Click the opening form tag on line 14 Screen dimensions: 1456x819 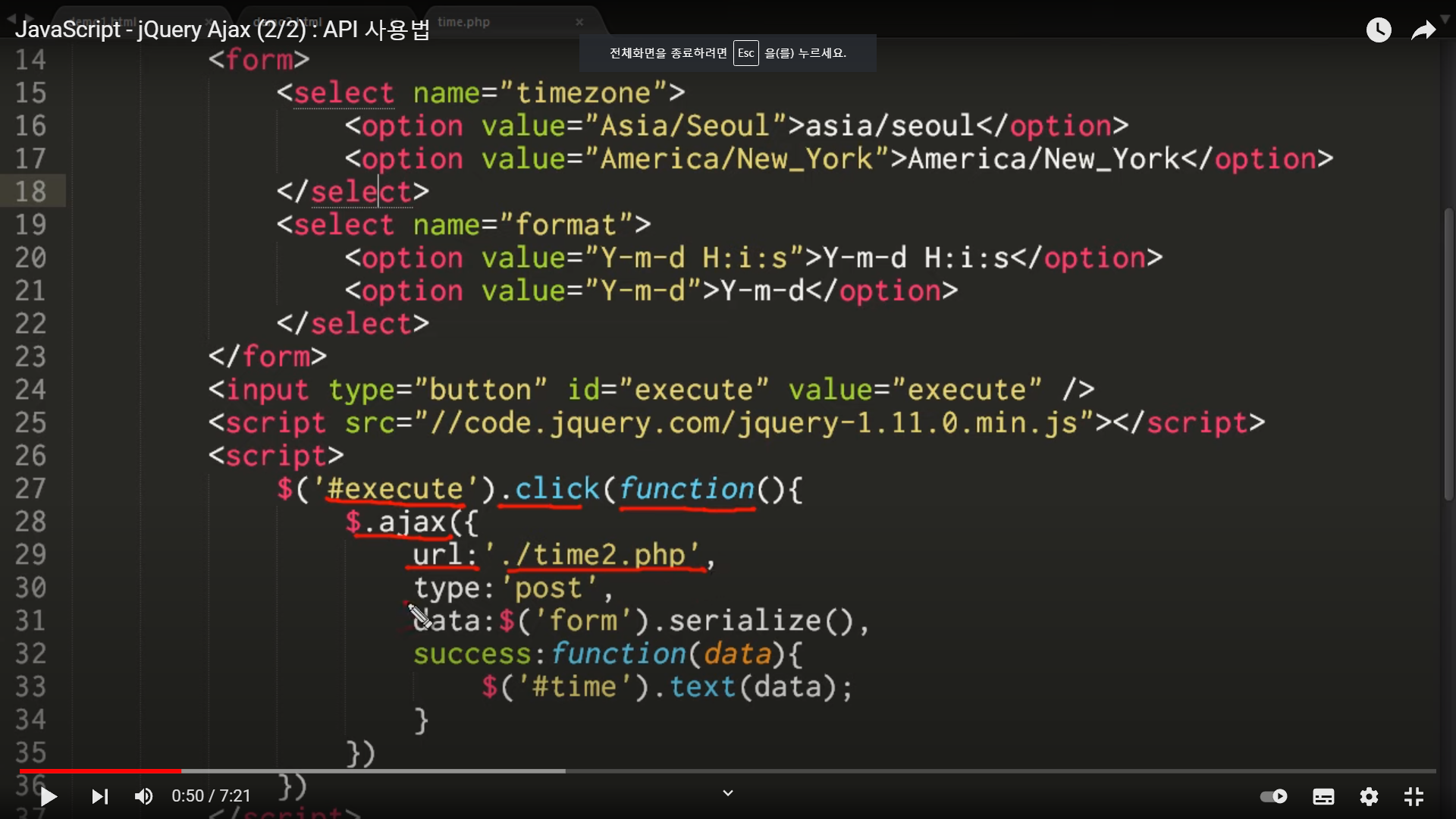tap(259, 60)
